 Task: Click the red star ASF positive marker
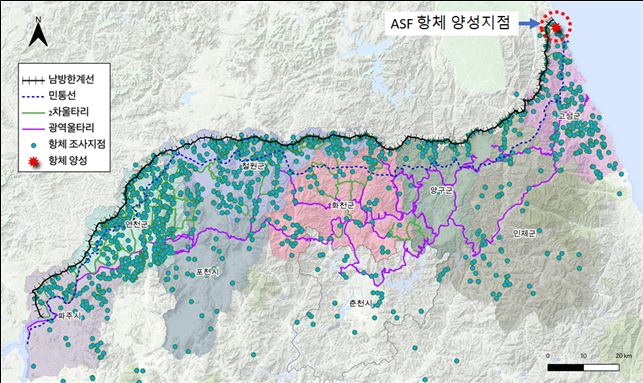(556, 27)
